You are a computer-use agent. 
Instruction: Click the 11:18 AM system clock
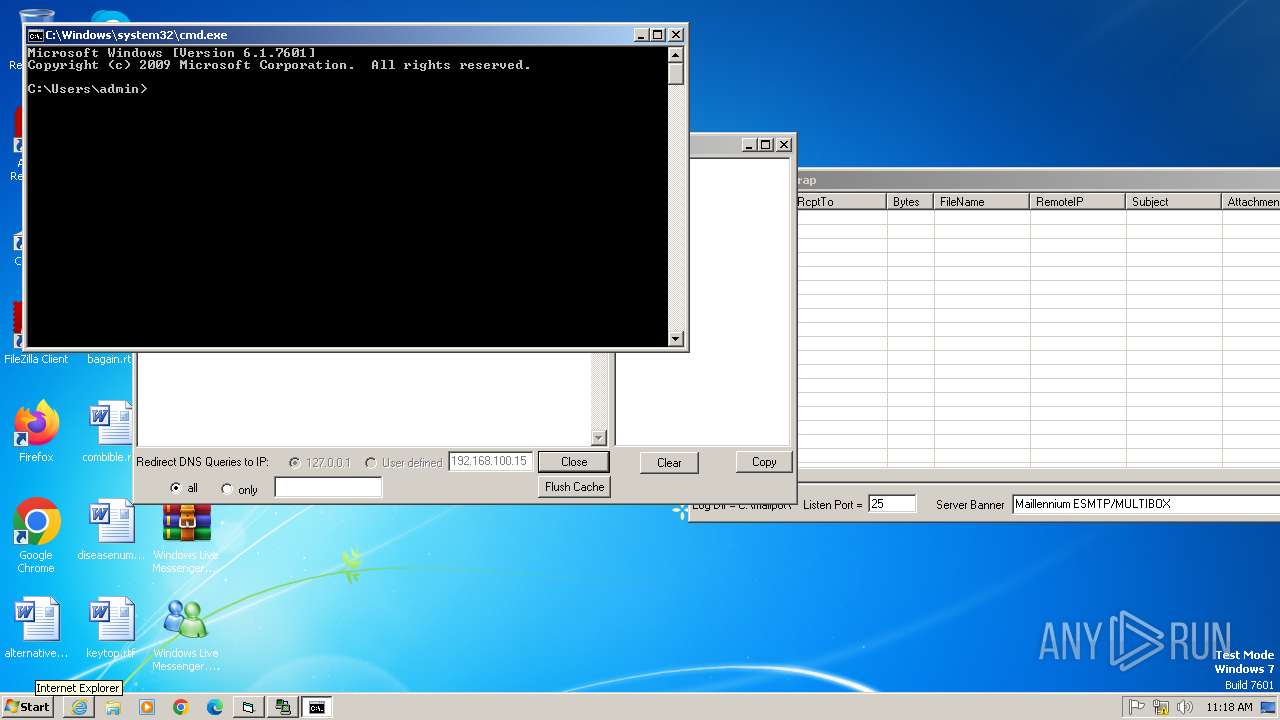(x=1229, y=707)
